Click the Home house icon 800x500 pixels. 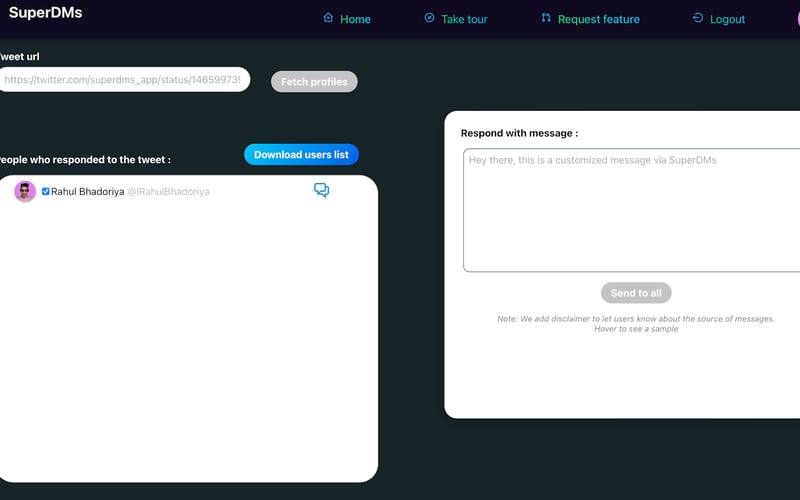point(328,18)
